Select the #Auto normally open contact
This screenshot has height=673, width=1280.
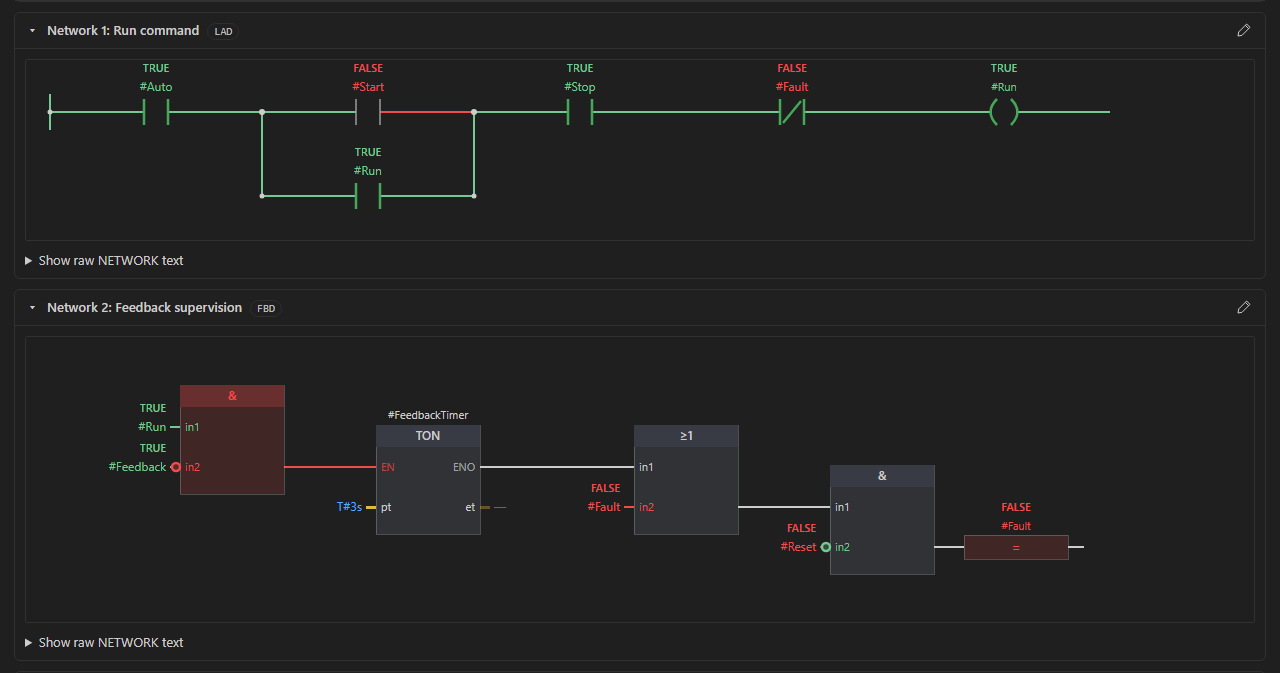point(156,112)
